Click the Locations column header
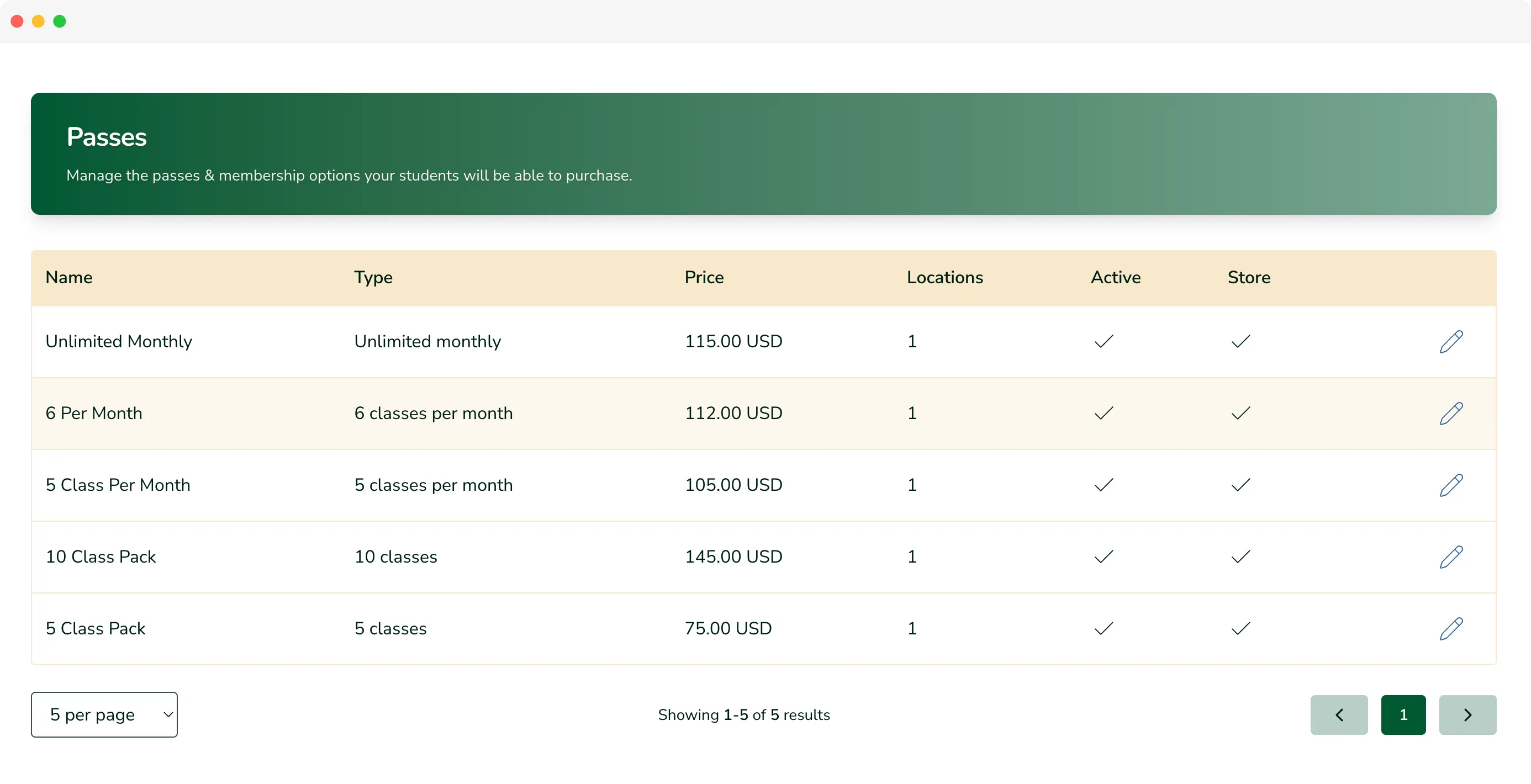Screen dimensions: 1531x784 click(944, 277)
